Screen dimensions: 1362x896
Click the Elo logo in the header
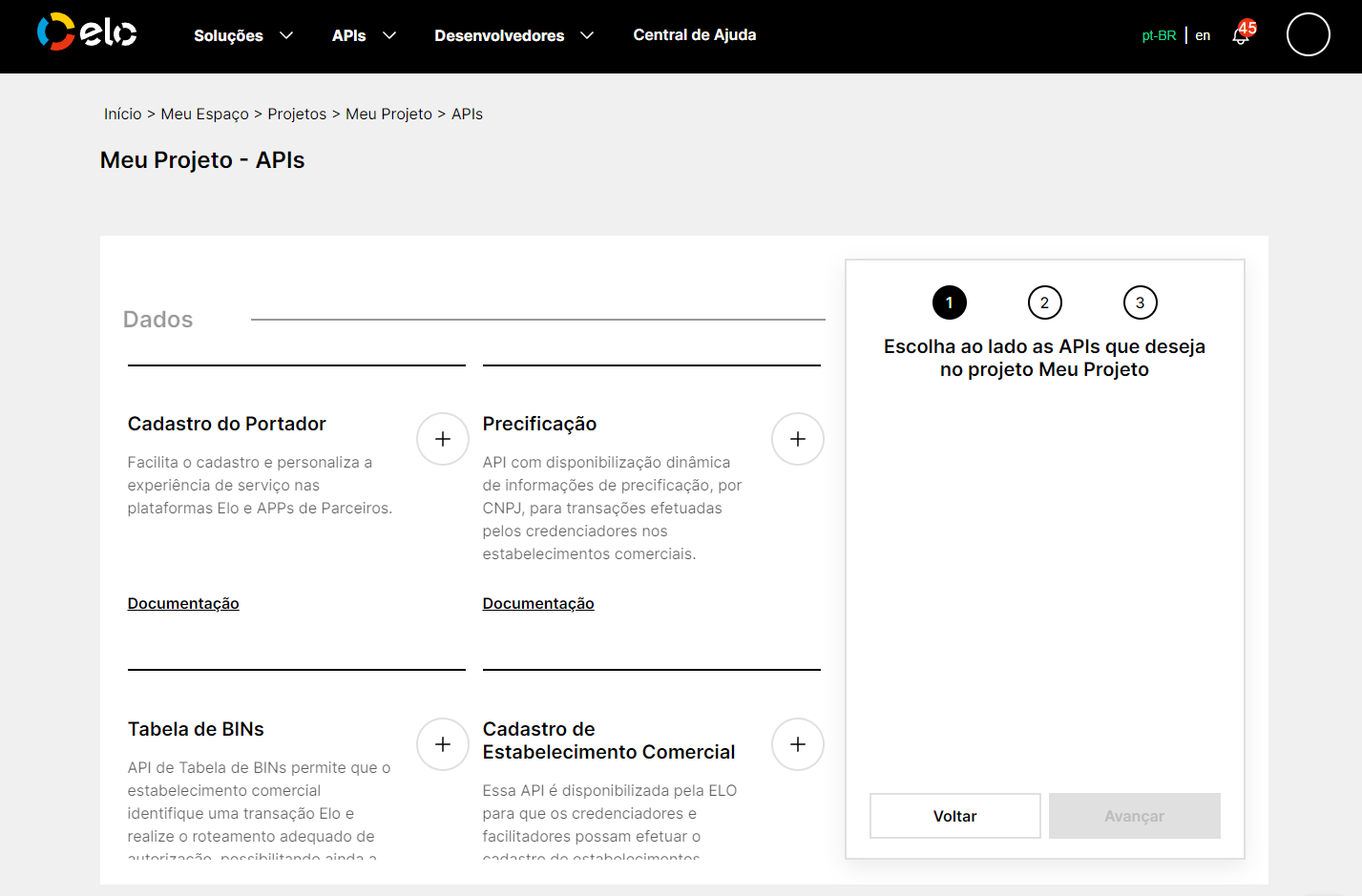[x=86, y=33]
